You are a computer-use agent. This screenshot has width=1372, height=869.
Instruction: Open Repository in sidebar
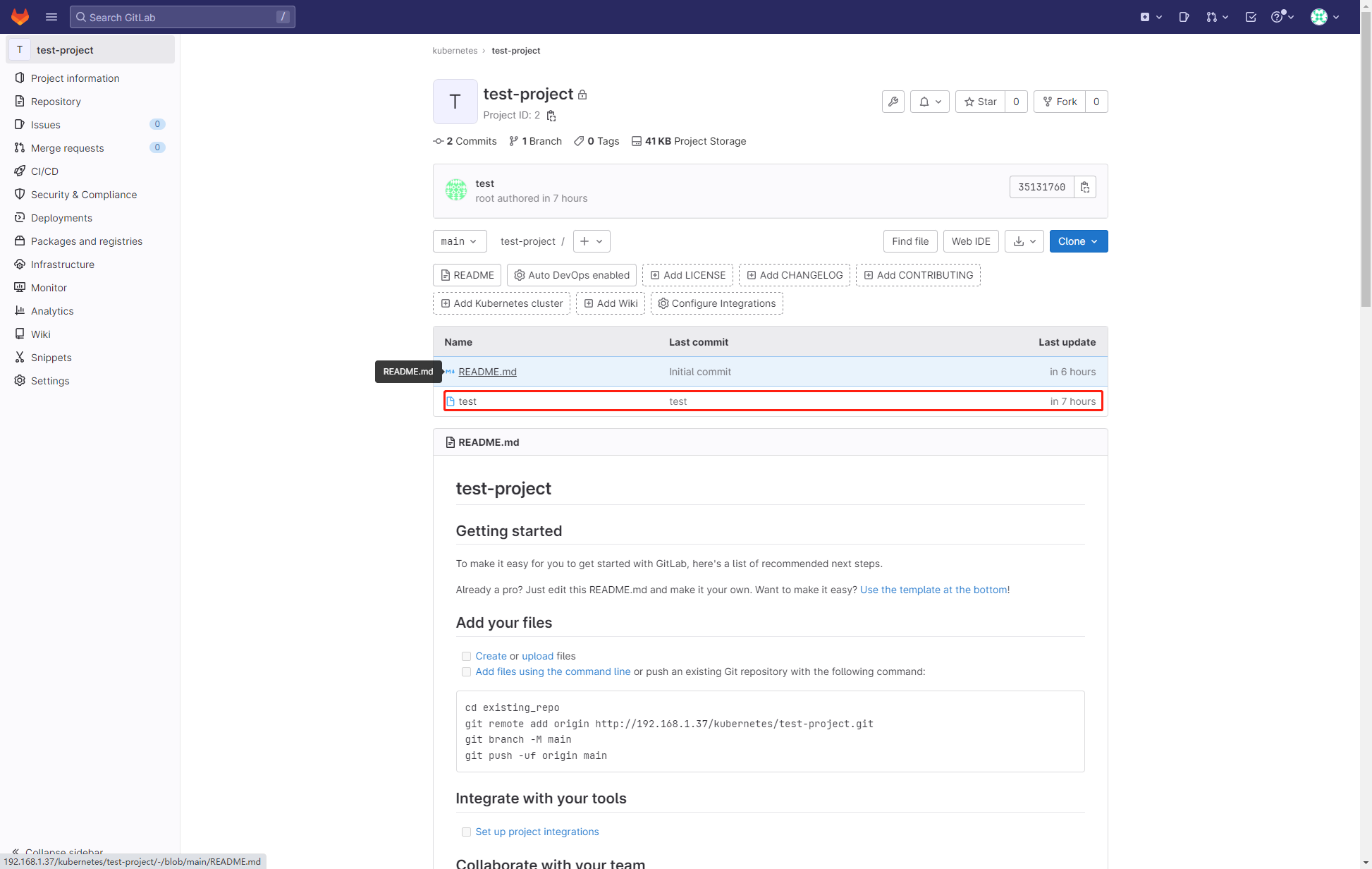point(56,102)
